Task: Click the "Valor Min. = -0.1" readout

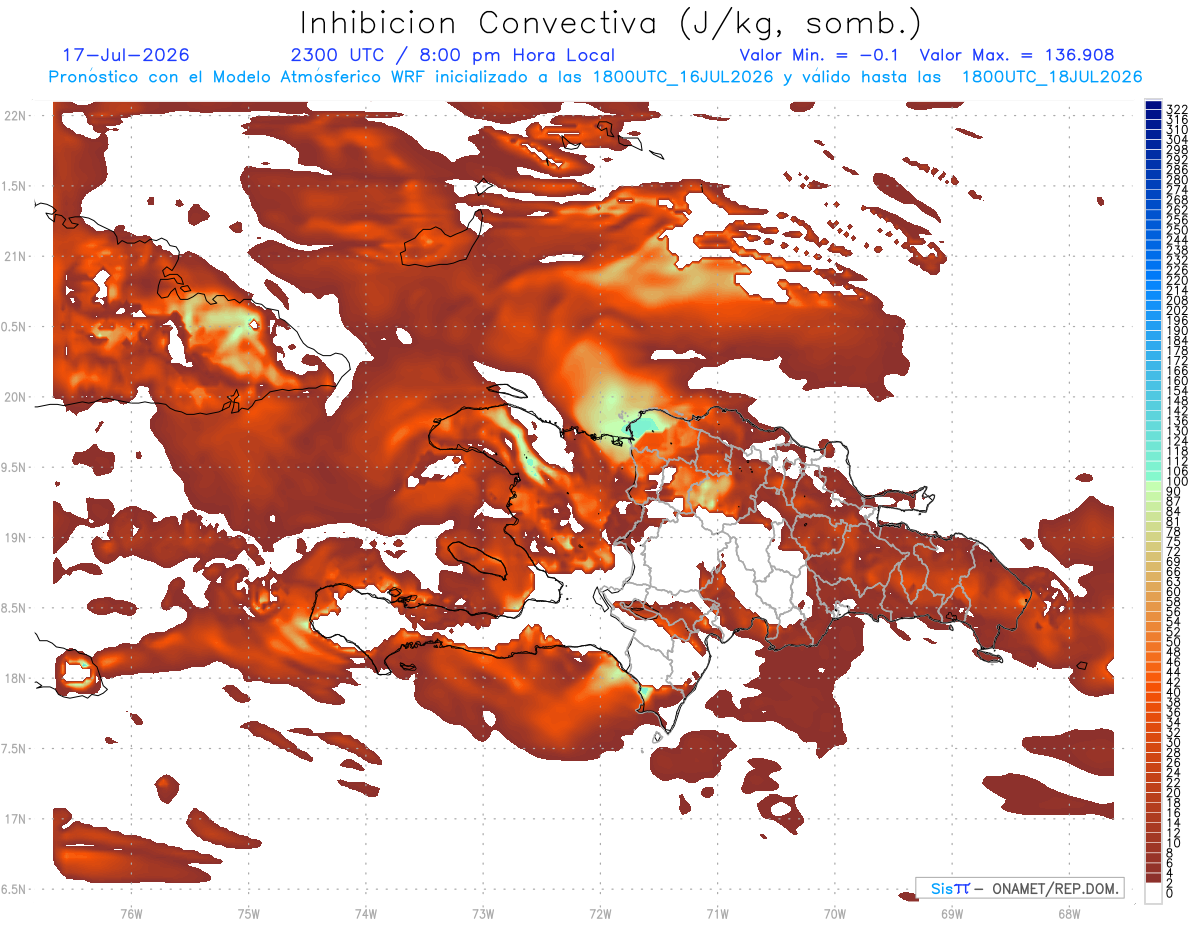Action: [820, 55]
